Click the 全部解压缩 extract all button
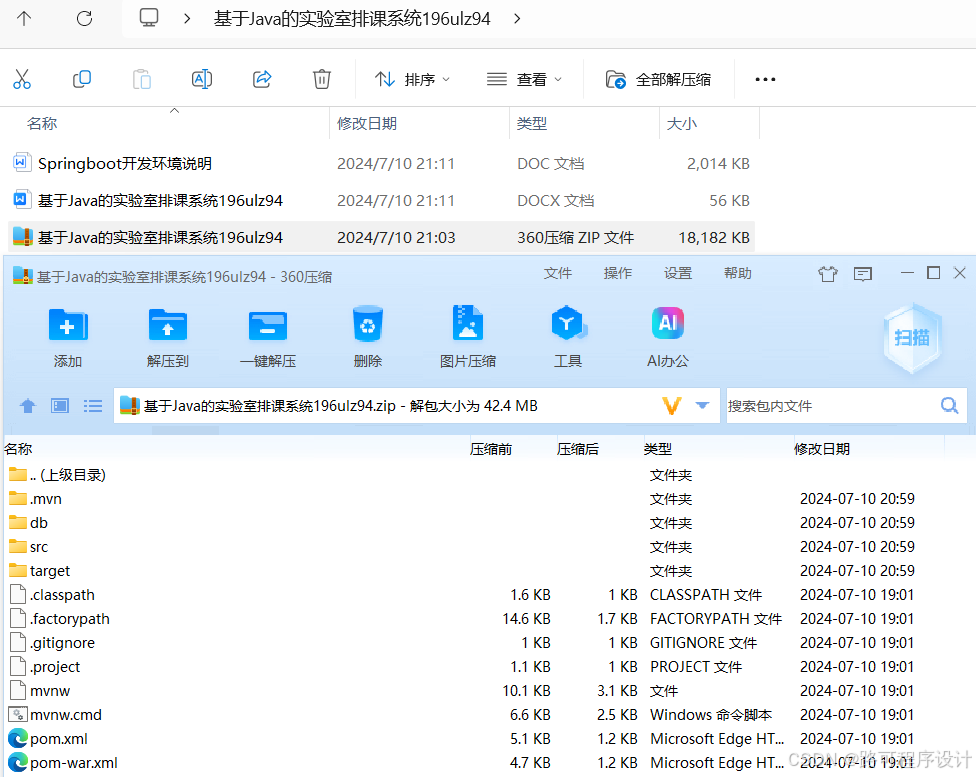 [x=659, y=80]
